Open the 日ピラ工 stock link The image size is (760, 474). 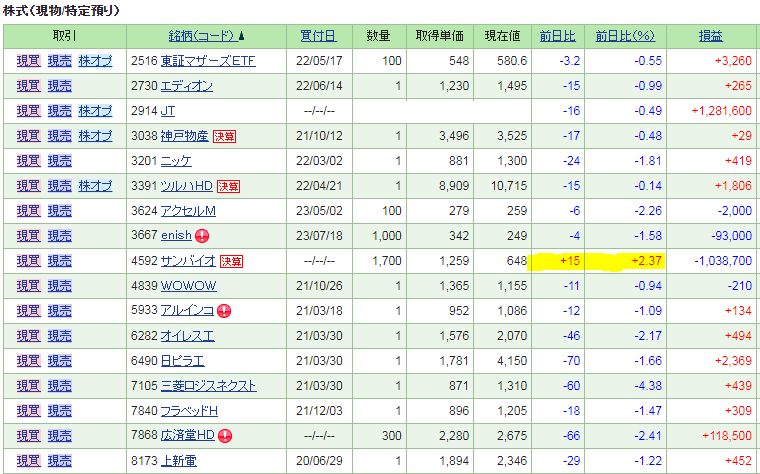tap(182, 361)
